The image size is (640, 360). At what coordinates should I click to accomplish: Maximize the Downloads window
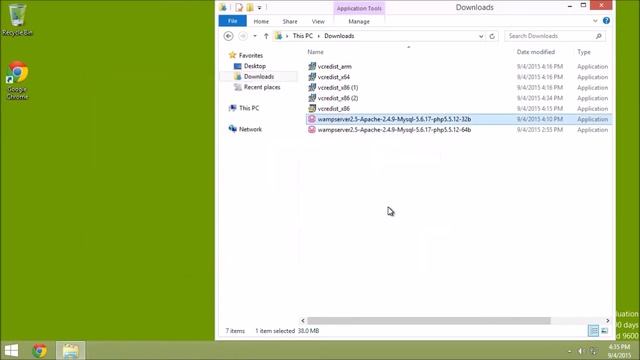[x=583, y=6]
